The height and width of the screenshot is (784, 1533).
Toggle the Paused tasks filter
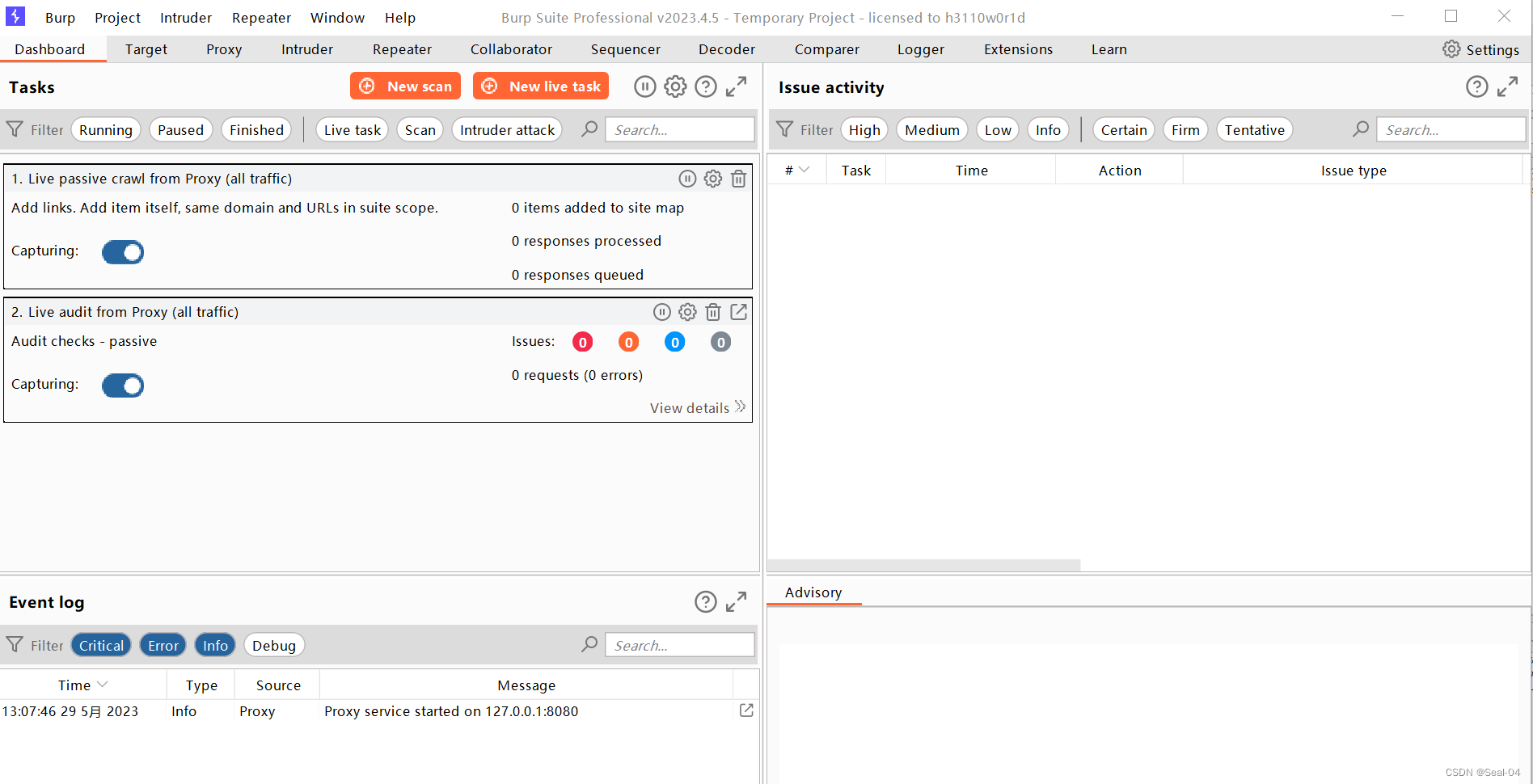(181, 130)
